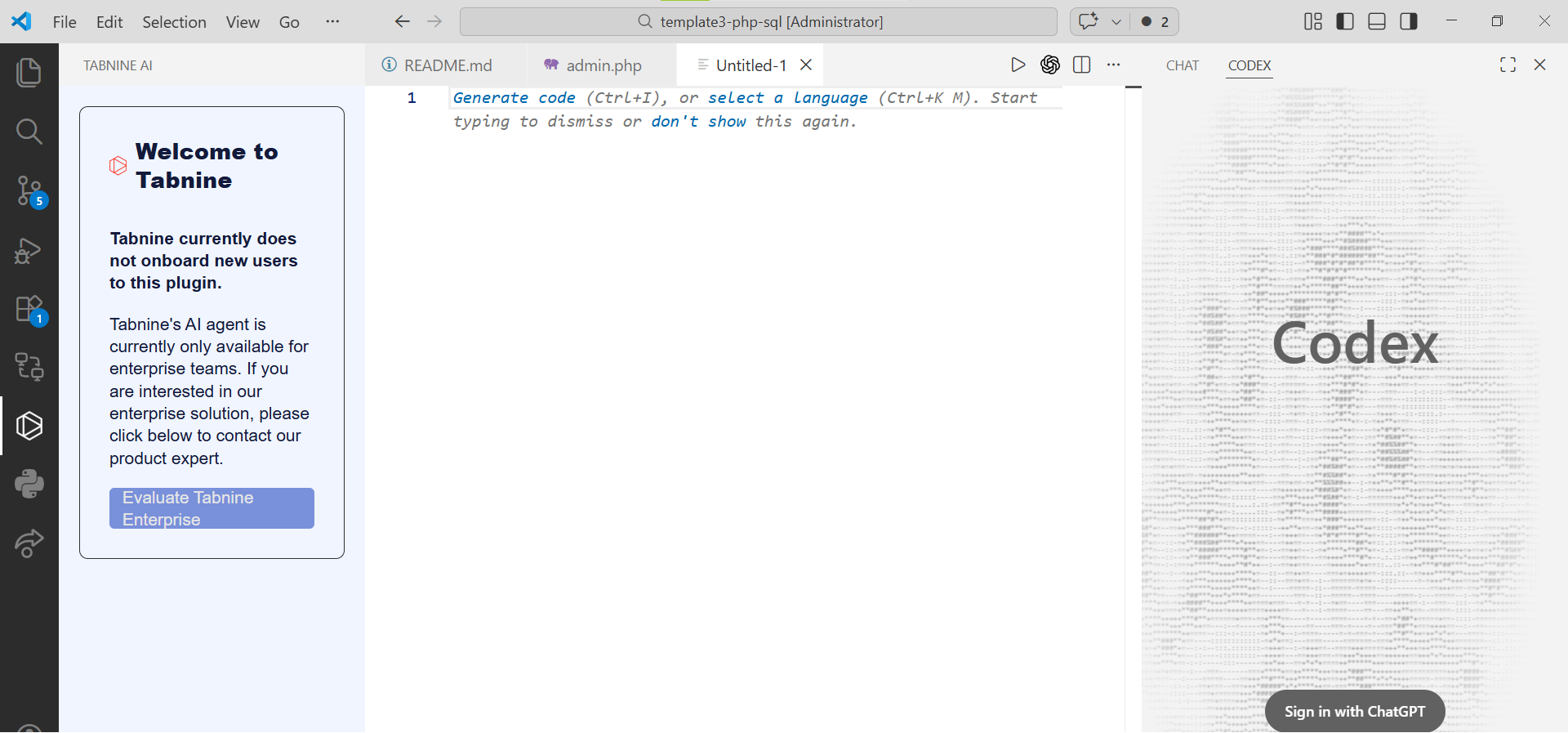This screenshot has height=733, width=1568.
Task: Open more editor actions ellipsis
Action: [x=1114, y=65]
